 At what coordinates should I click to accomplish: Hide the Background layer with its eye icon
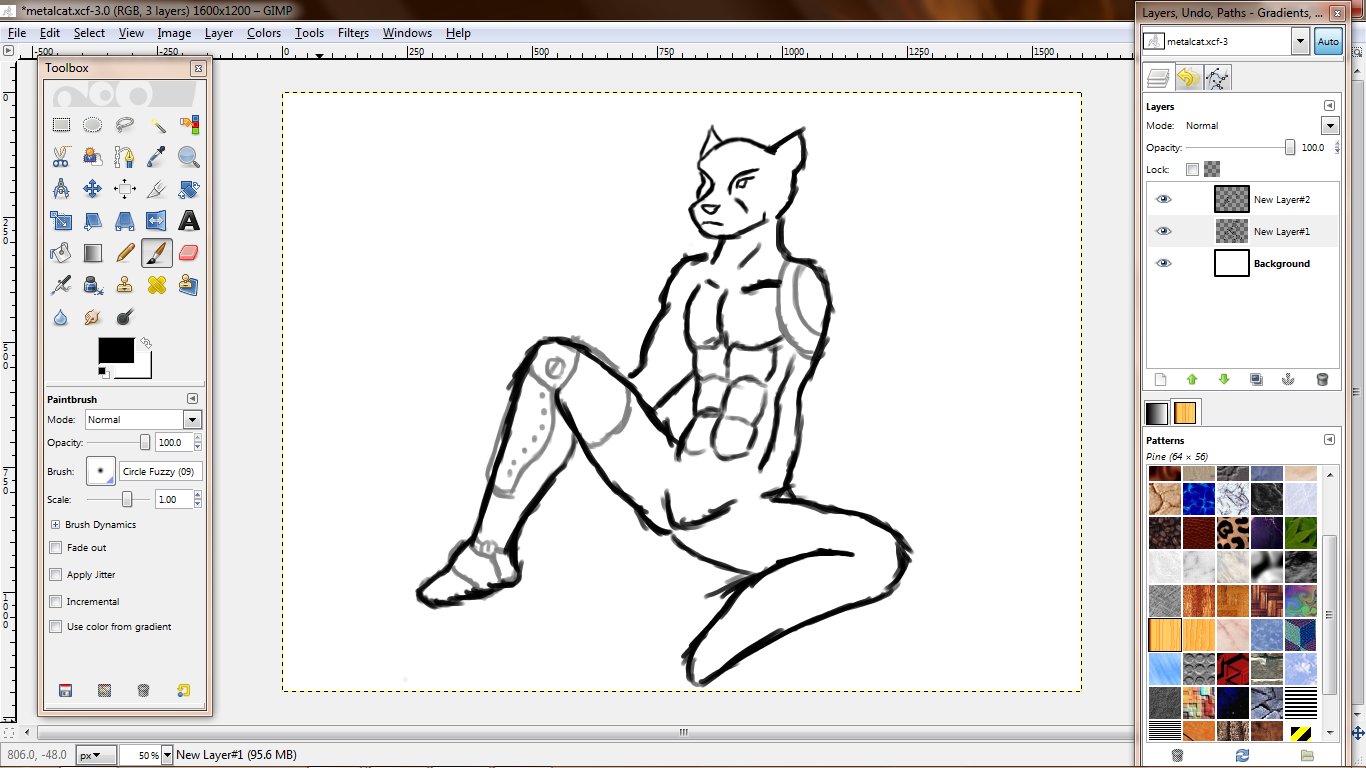tap(1163, 263)
